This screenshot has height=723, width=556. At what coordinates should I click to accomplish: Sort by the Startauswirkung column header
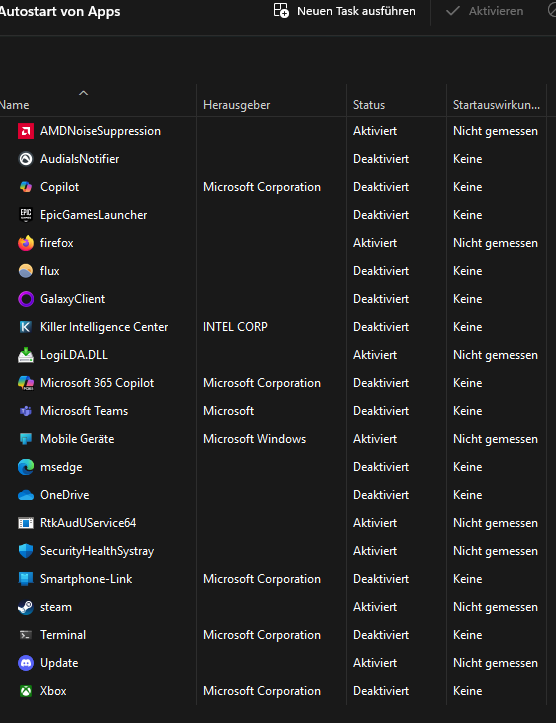point(496,105)
